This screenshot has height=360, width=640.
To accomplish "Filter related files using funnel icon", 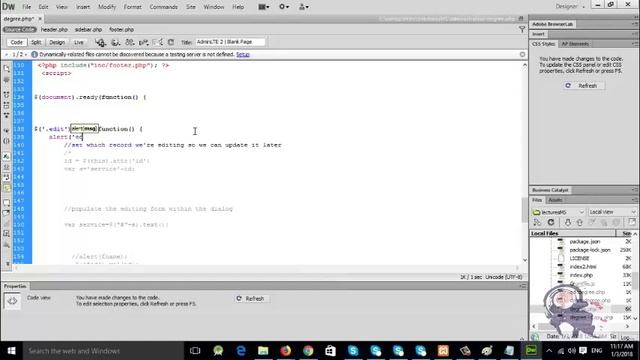I will coord(522,29).
